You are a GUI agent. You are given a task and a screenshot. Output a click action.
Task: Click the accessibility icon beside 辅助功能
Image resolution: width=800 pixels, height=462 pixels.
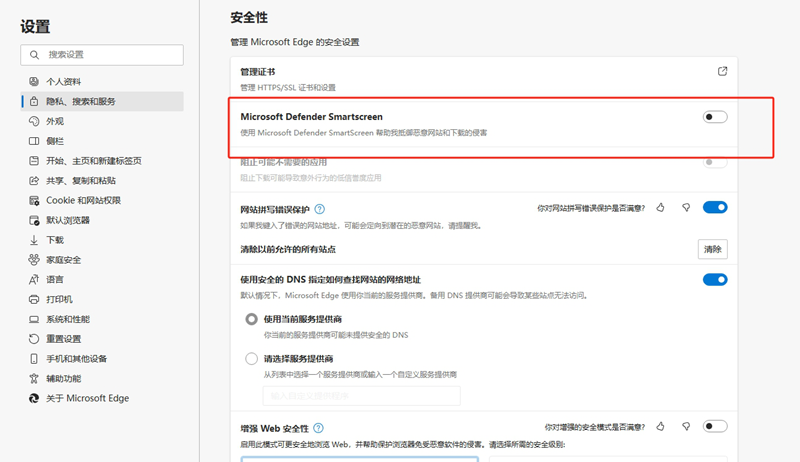point(34,378)
